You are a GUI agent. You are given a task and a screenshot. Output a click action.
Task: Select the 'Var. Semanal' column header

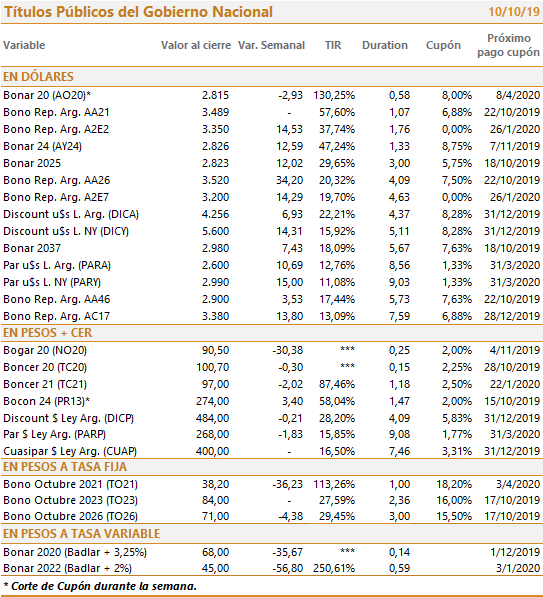tap(272, 45)
